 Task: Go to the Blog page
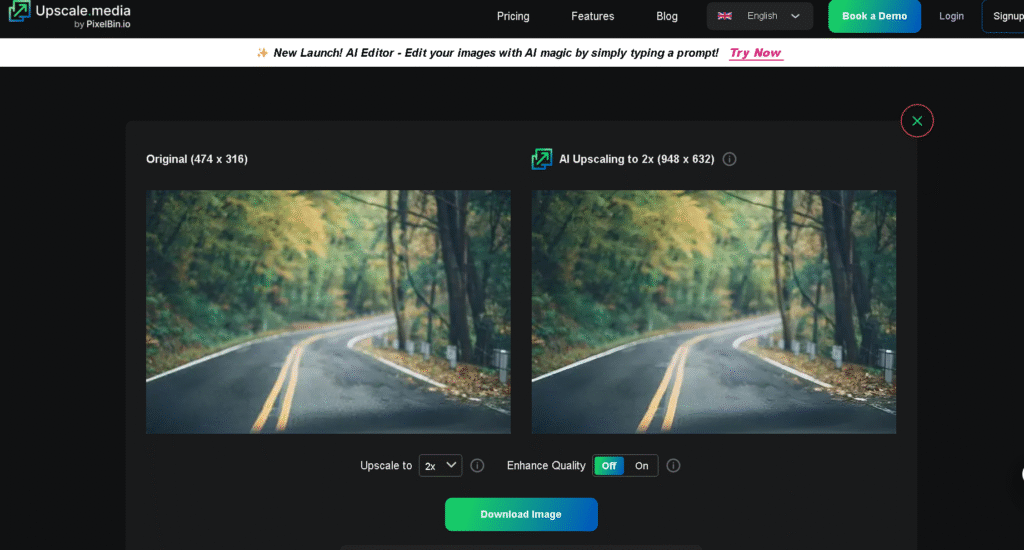(x=667, y=16)
